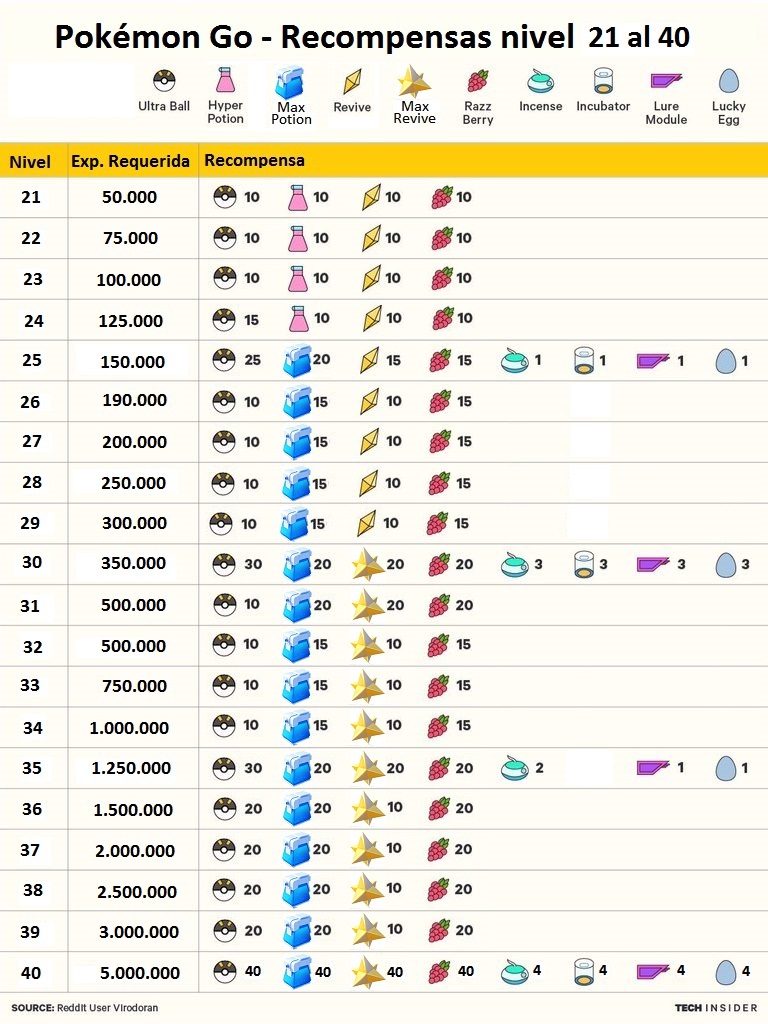The width and height of the screenshot is (768, 1024).
Task: Click the 150.000 experience value
Action: click(x=133, y=362)
